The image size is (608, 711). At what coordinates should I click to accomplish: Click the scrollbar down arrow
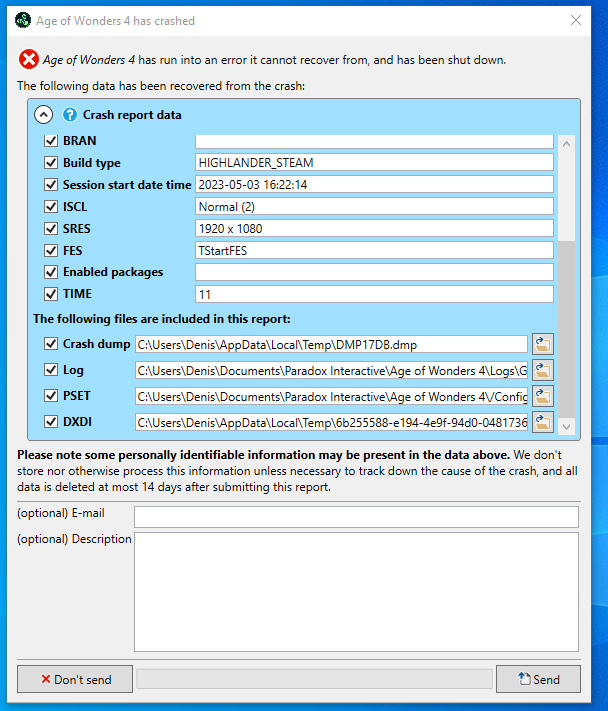[566, 426]
